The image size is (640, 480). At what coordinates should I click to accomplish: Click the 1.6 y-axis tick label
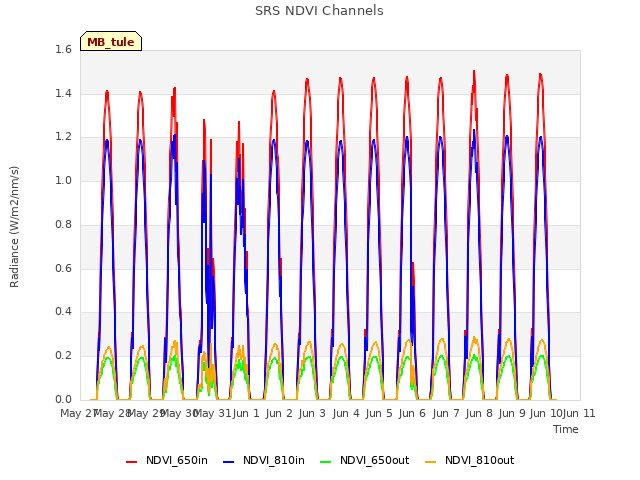[63, 49]
